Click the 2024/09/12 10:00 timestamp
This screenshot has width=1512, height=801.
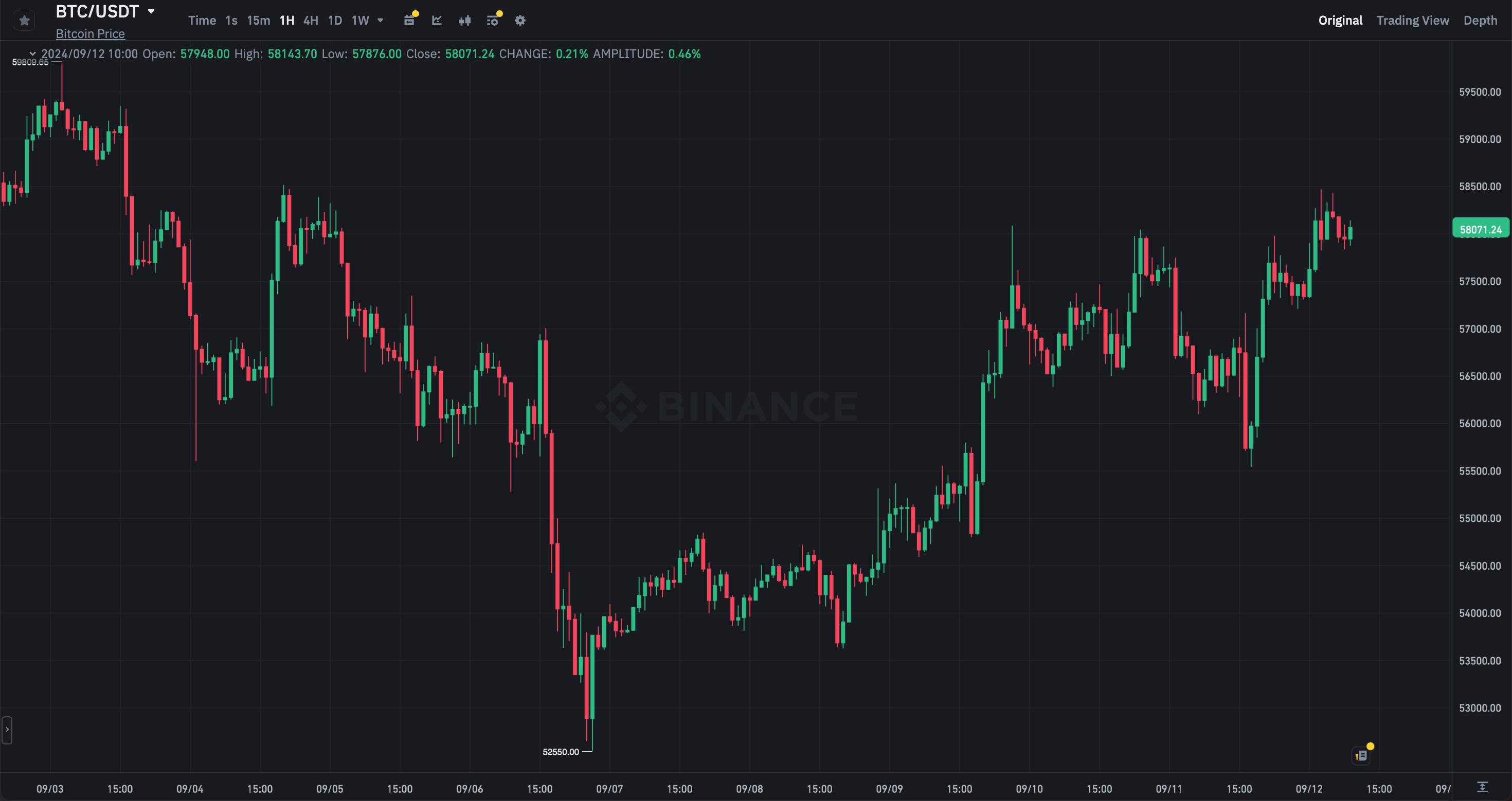pyautogui.click(x=89, y=54)
